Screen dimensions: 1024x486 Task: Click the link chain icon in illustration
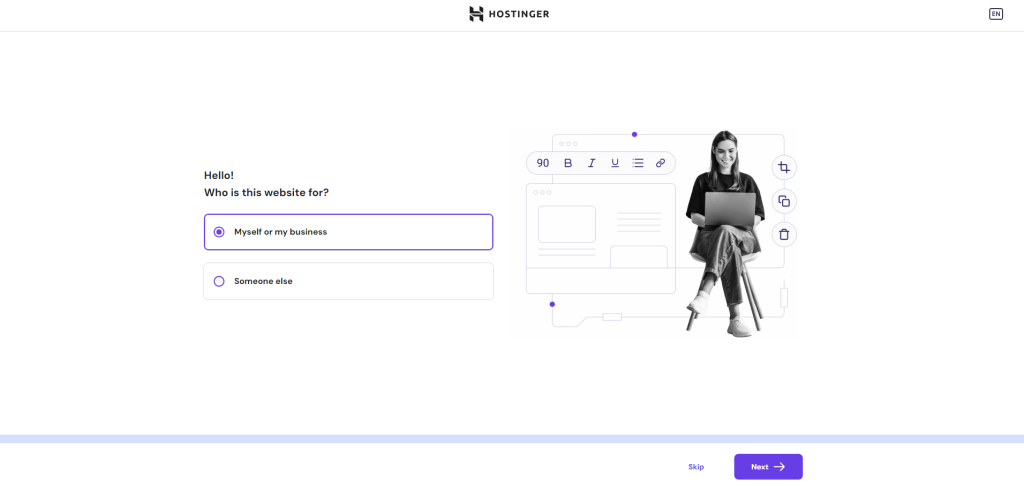660,163
